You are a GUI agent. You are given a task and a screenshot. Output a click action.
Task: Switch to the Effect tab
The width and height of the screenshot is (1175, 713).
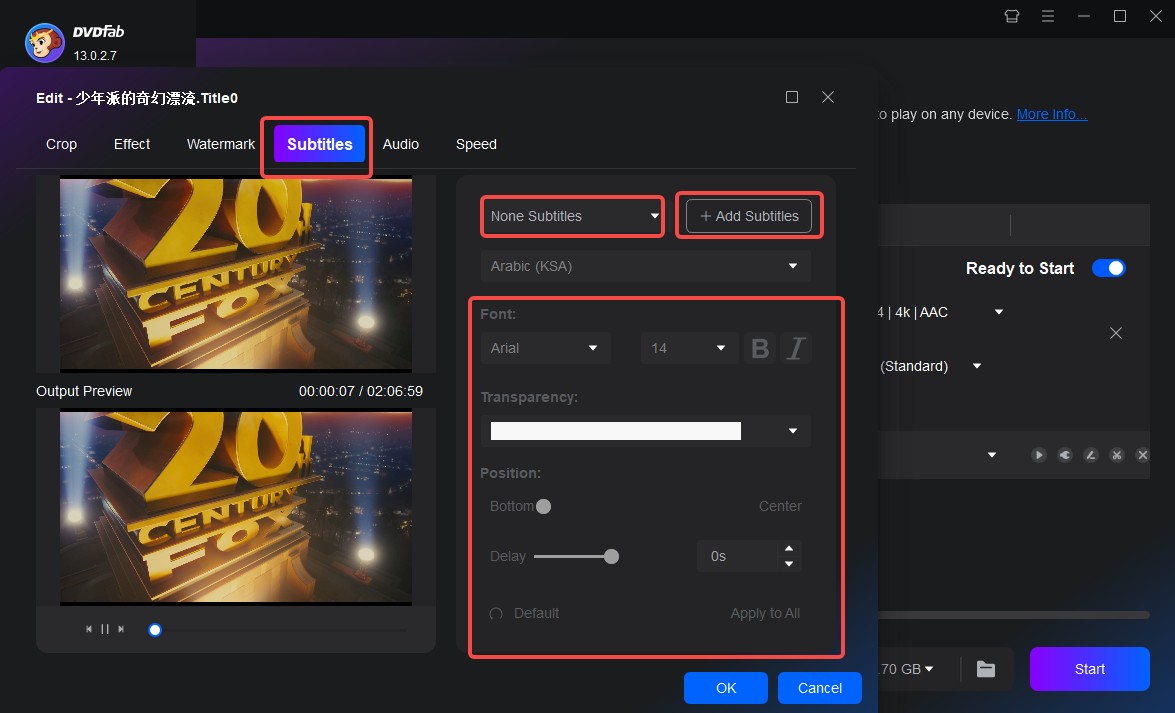[x=132, y=144]
